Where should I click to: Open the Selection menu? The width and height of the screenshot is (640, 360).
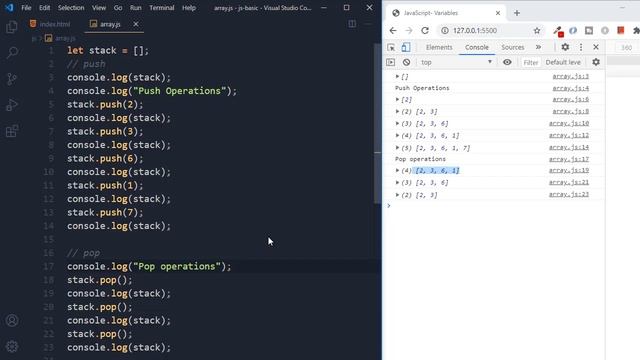pos(71,8)
